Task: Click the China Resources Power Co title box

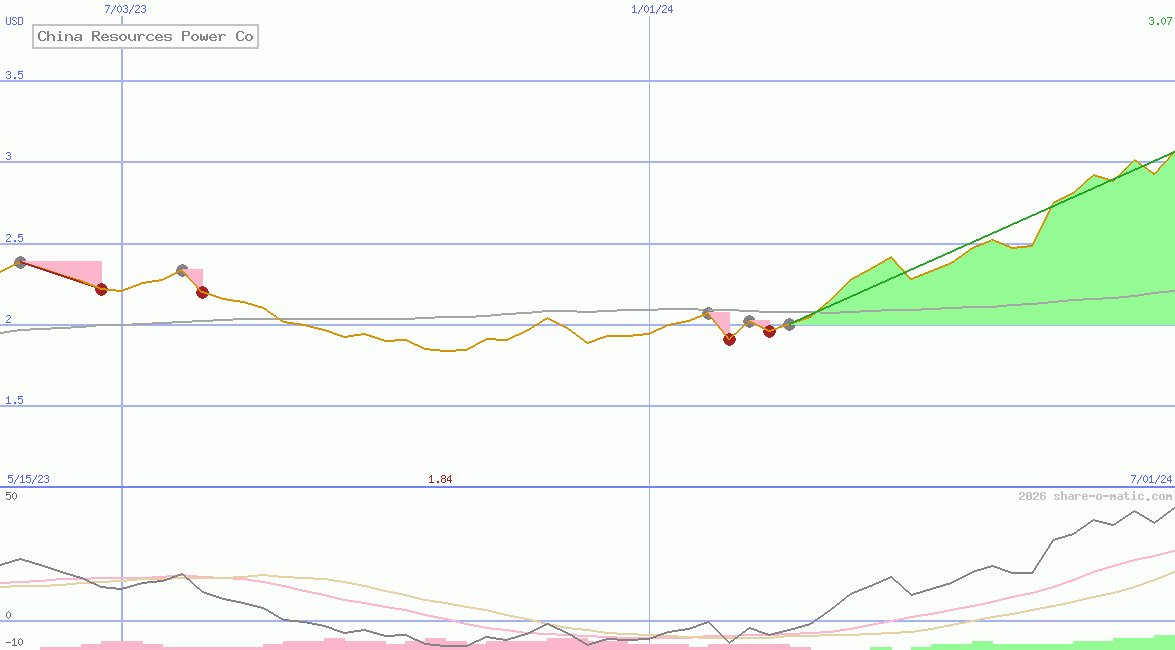Action: pos(145,36)
